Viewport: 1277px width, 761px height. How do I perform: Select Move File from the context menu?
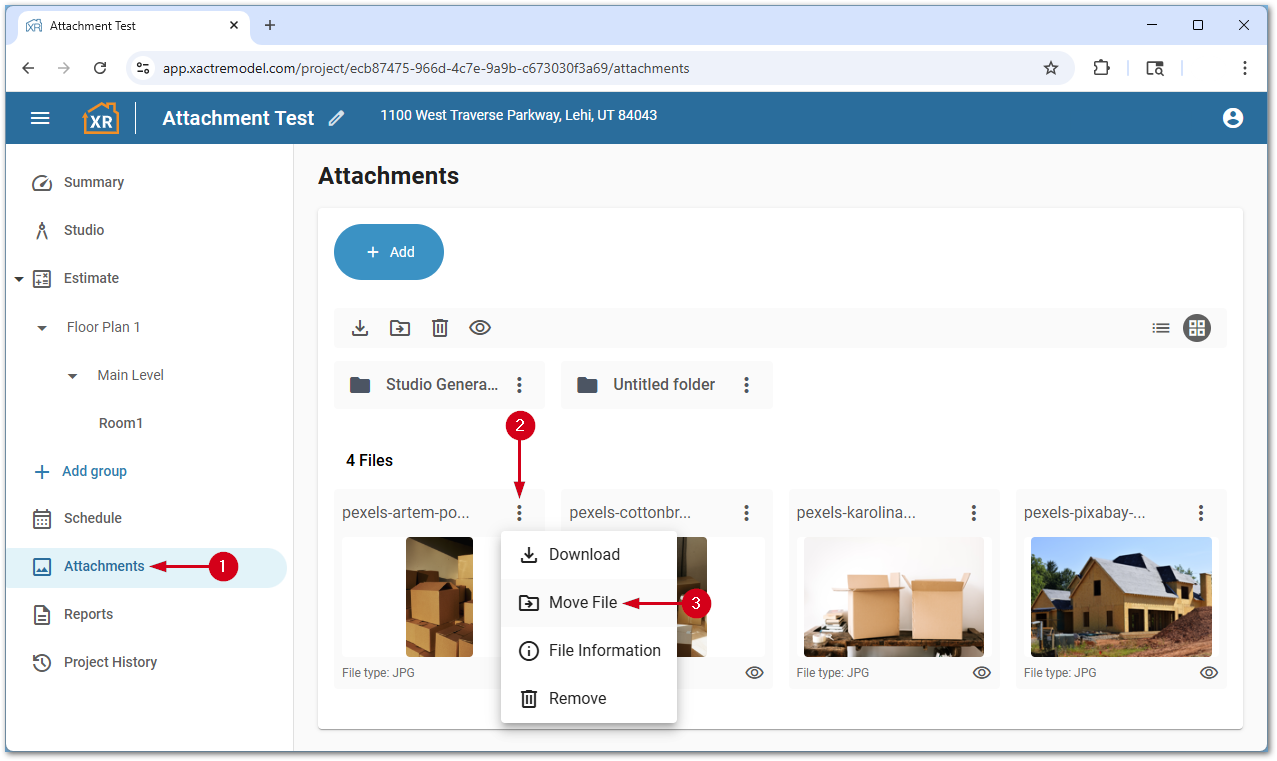point(583,603)
